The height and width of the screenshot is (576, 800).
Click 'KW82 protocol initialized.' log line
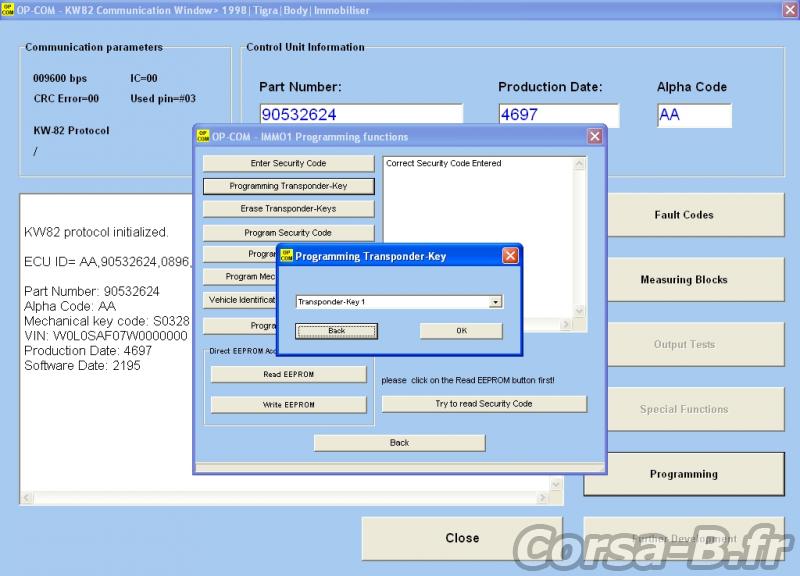96,232
